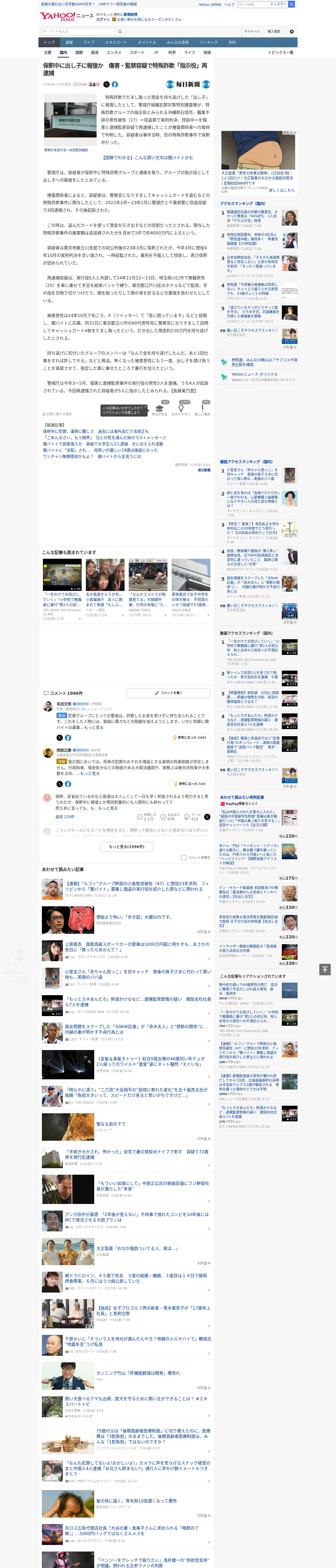
Task: Share 多田文明's comment on Facebook
Action: [68, 737]
